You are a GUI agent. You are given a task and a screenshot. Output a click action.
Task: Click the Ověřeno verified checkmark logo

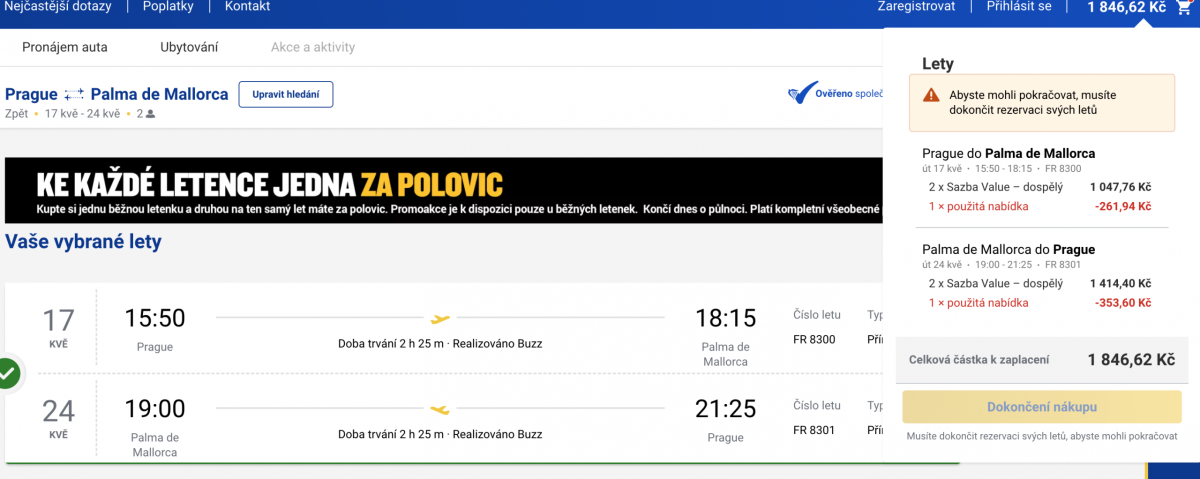pyautogui.click(x=802, y=94)
